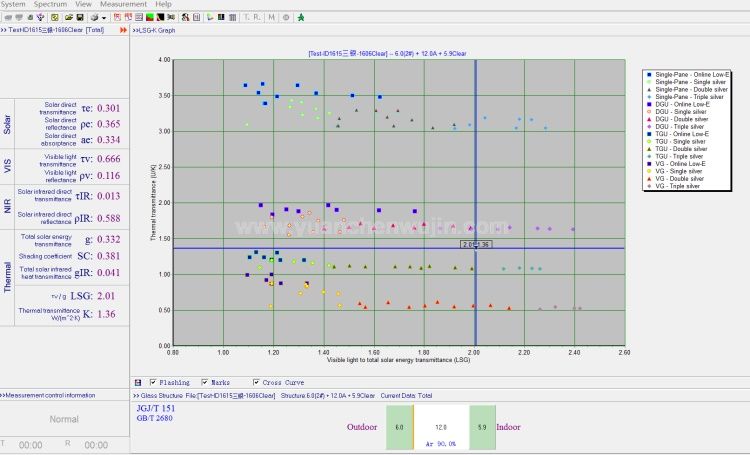Click the τv visible light transmittance value 0.666
750x455 pixels.
tap(109, 159)
